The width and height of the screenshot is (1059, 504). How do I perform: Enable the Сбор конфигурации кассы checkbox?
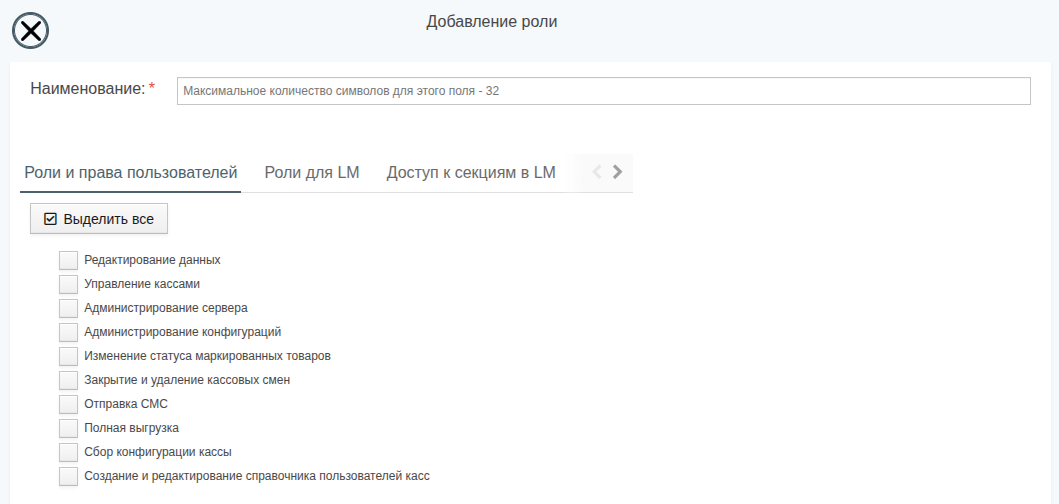tap(68, 452)
